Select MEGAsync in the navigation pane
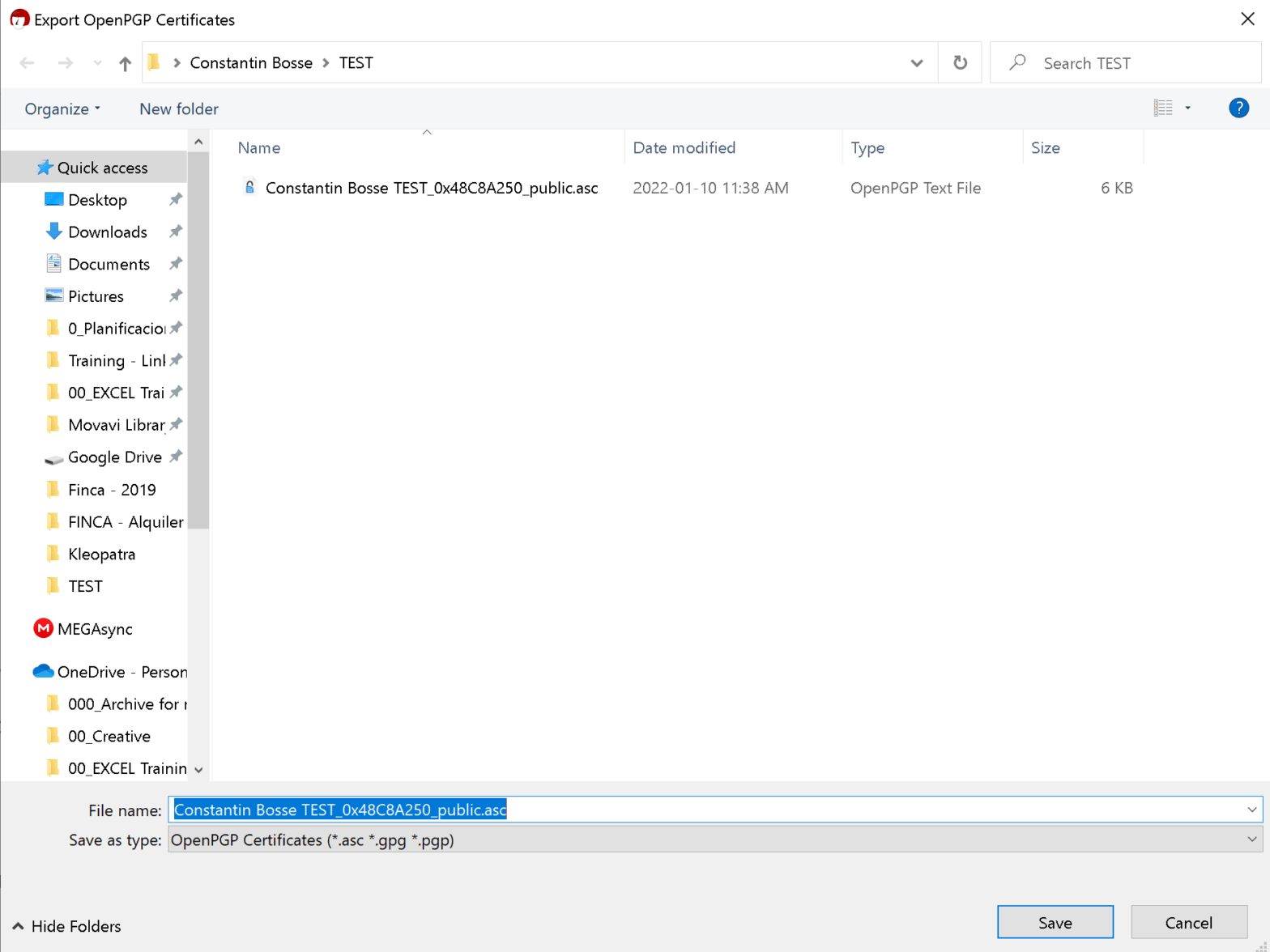Screen dimensions: 1270x952 pos(95,629)
